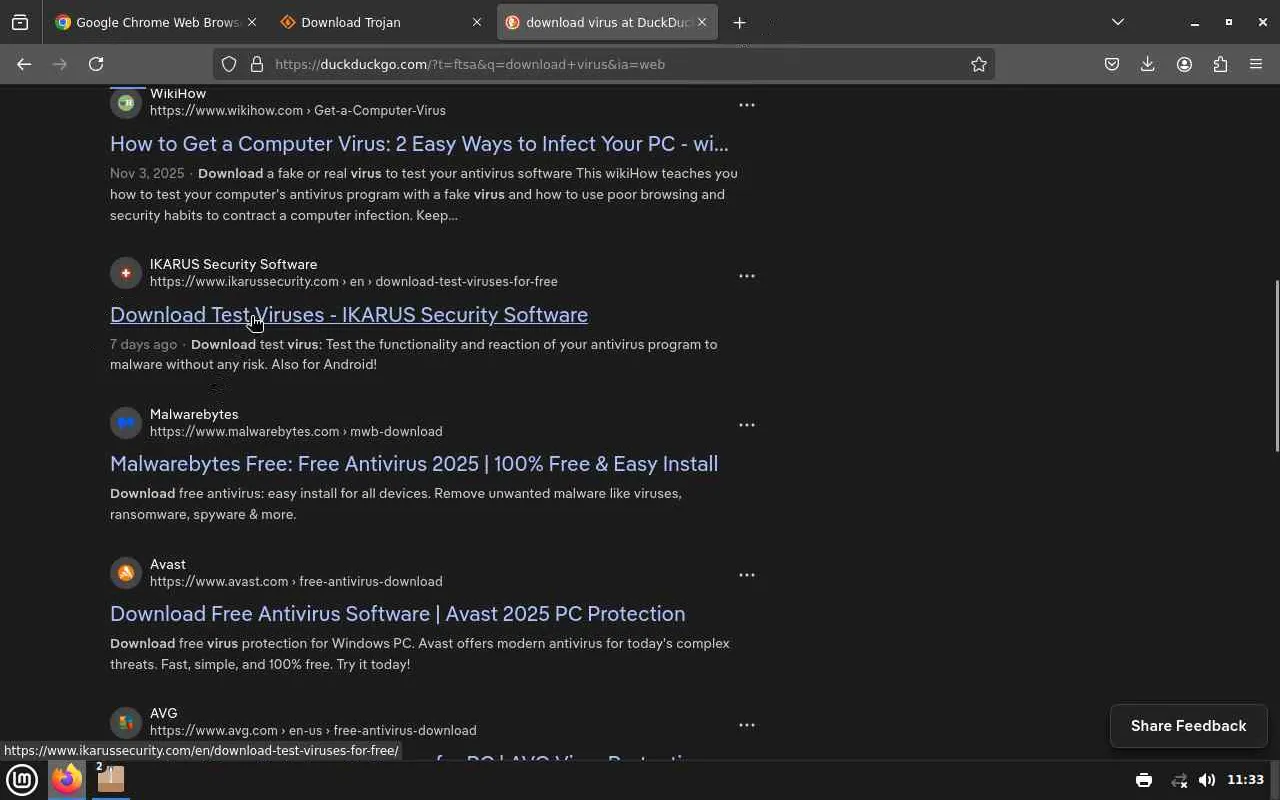
Task: Open Malwarebytes Free Antivirus 2025 result
Action: pos(414,464)
